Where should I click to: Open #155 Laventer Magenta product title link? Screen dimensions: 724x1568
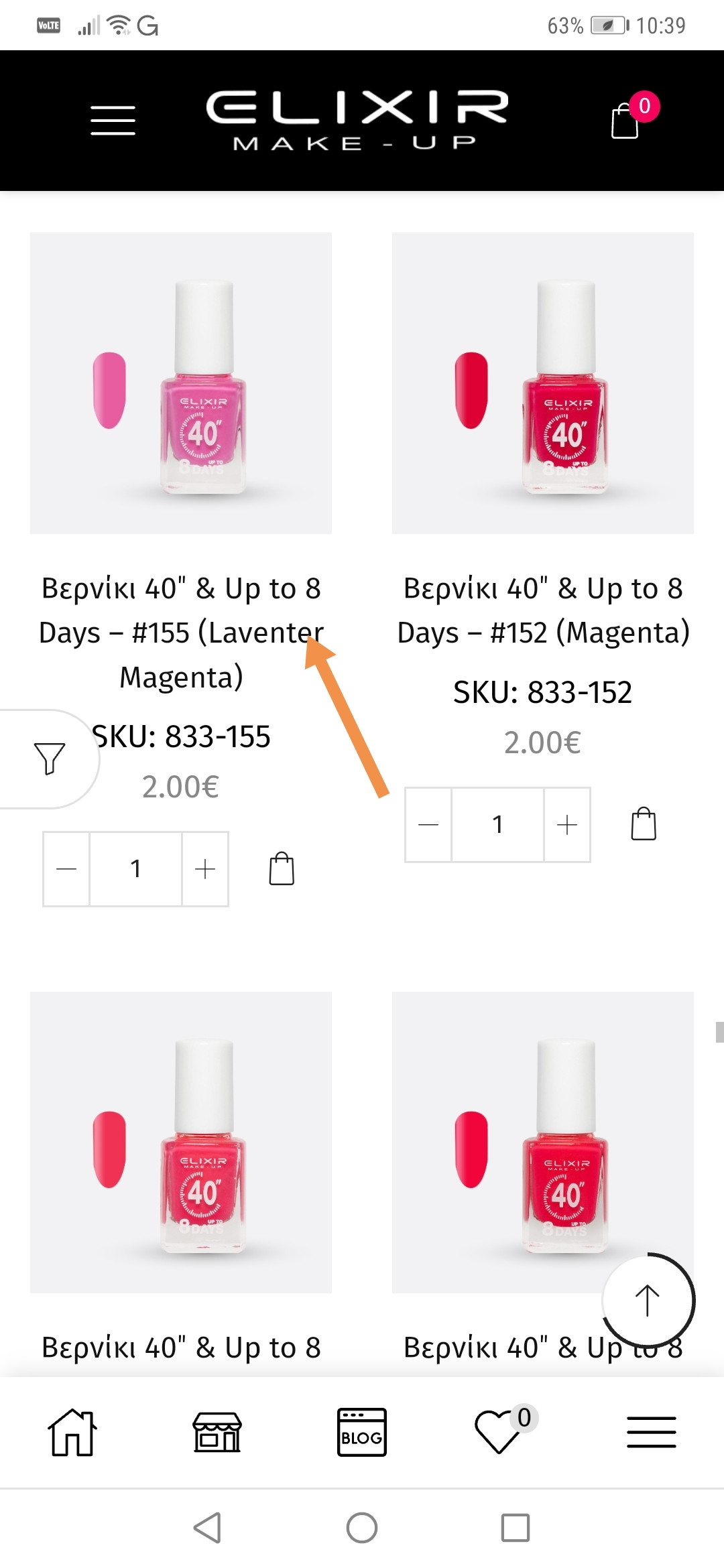point(181,633)
